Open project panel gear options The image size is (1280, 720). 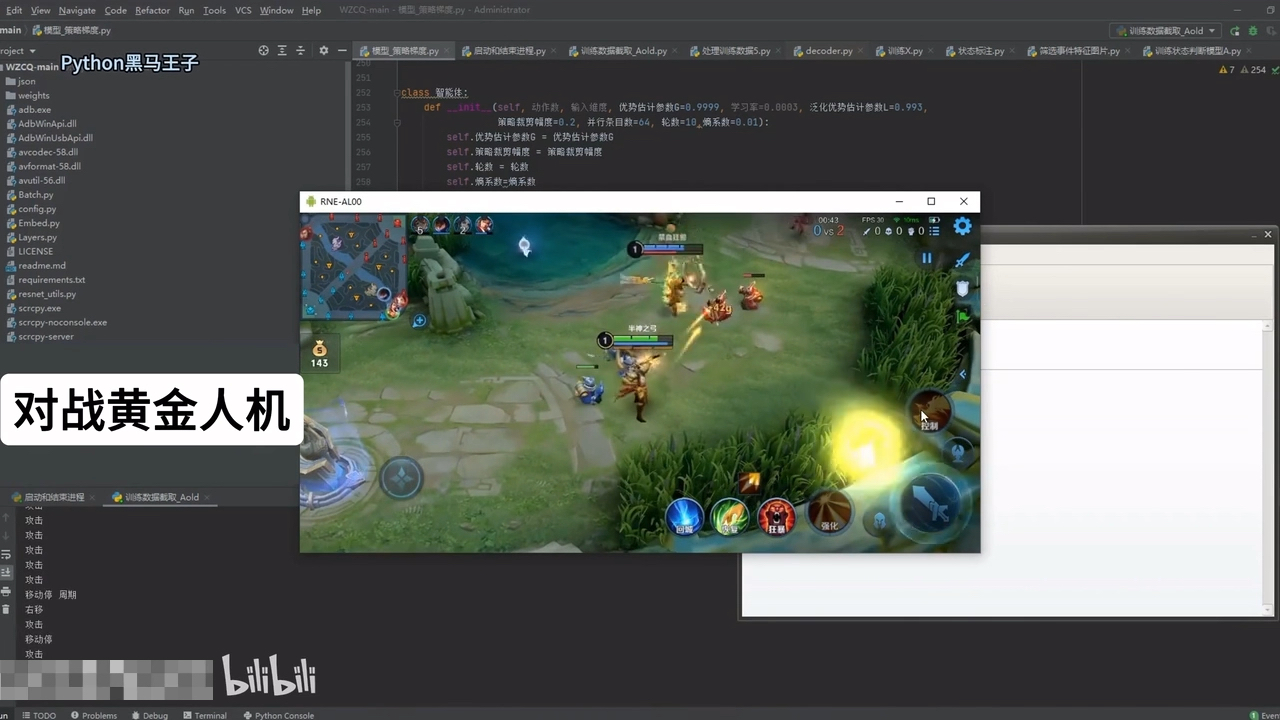pyautogui.click(x=323, y=50)
